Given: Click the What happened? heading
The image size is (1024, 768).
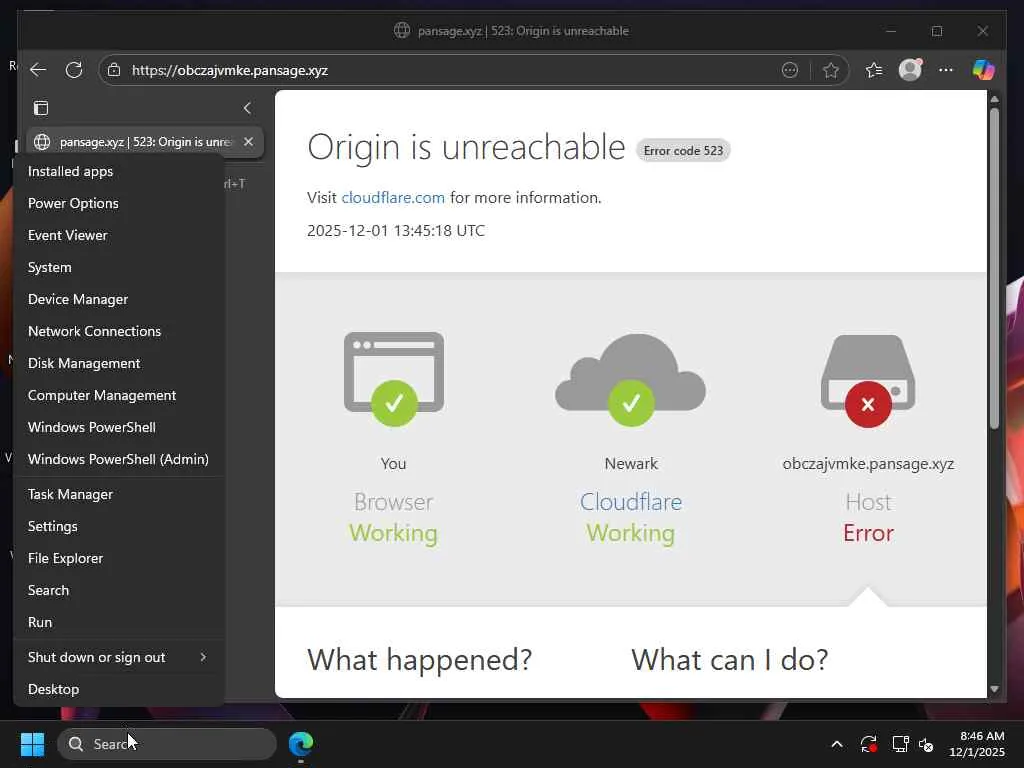Looking at the screenshot, I should (420, 659).
